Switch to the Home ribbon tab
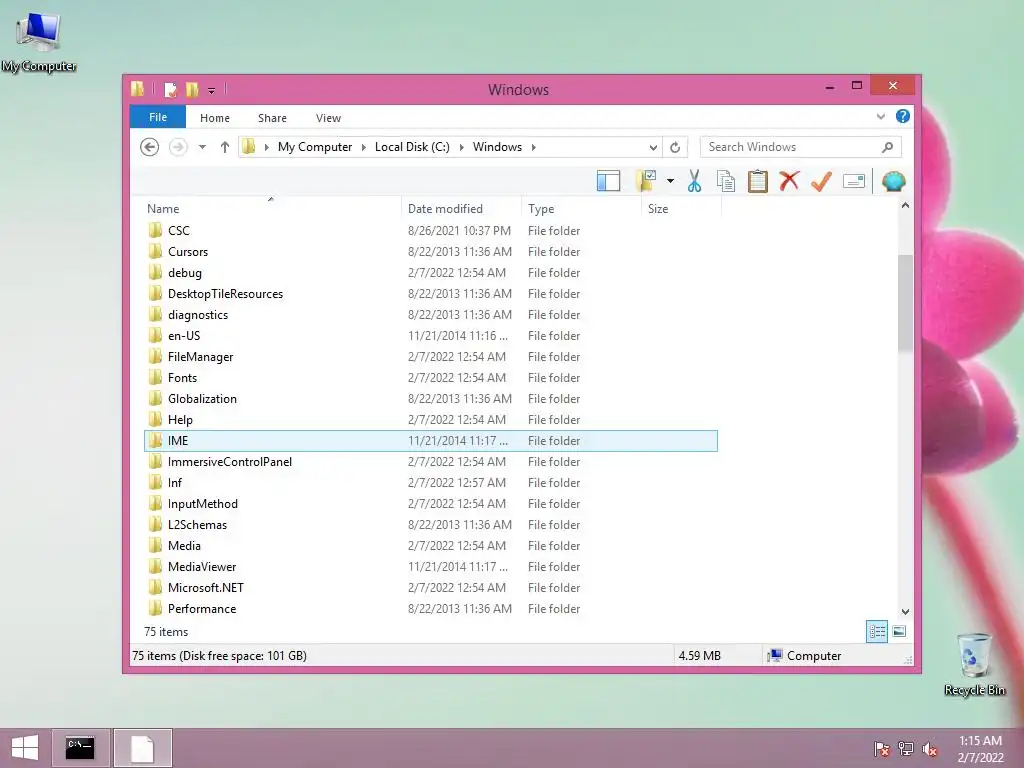 (215, 118)
